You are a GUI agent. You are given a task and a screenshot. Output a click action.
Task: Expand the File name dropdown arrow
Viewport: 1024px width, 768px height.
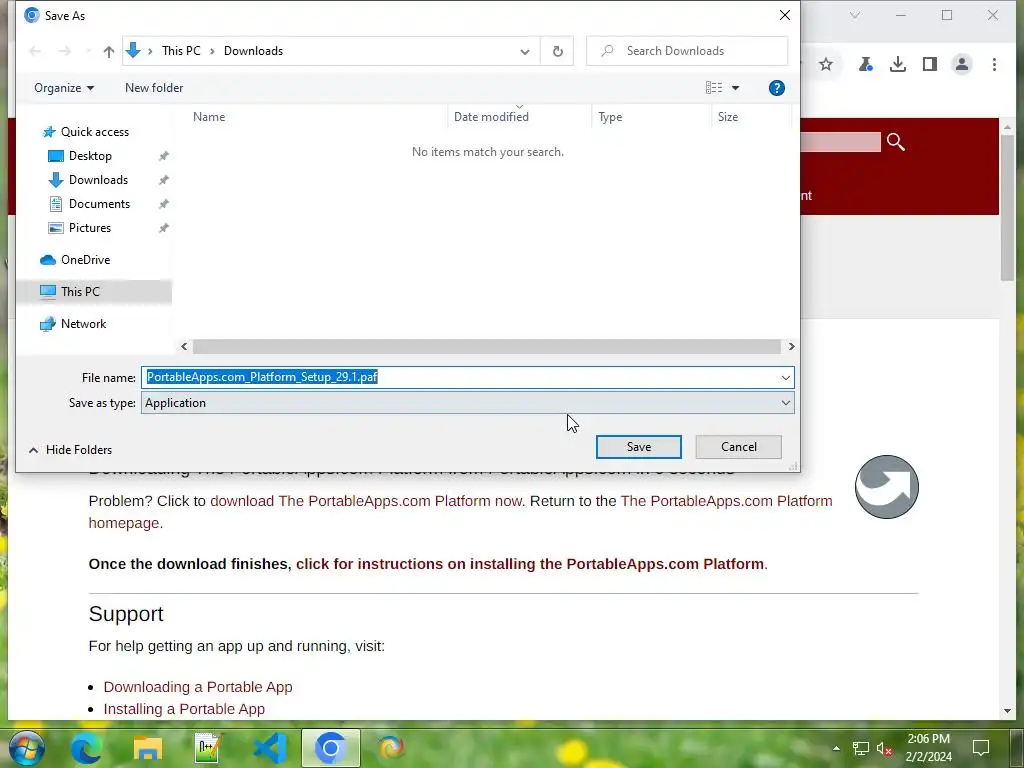[786, 377]
